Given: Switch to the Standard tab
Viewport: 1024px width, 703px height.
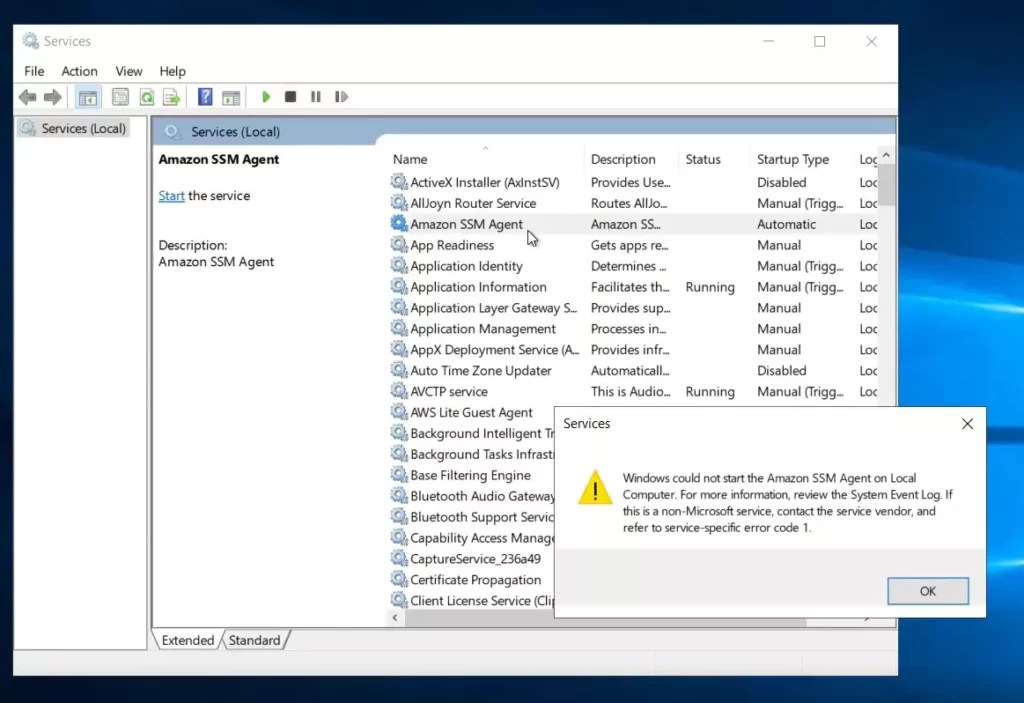Looking at the screenshot, I should pos(255,640).
